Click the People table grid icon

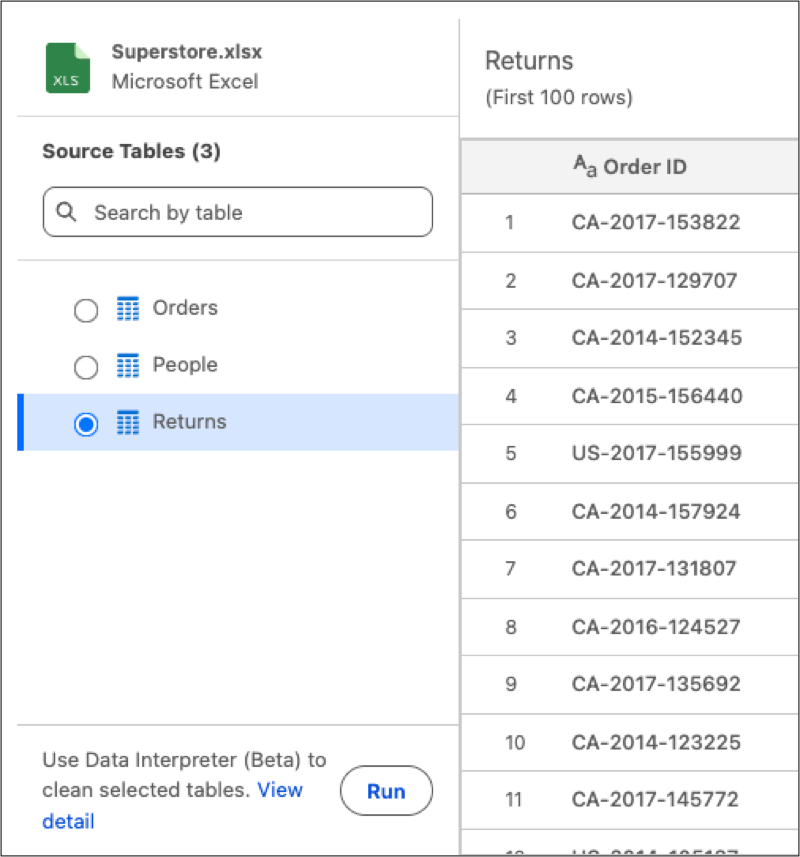tap(128, 365)
